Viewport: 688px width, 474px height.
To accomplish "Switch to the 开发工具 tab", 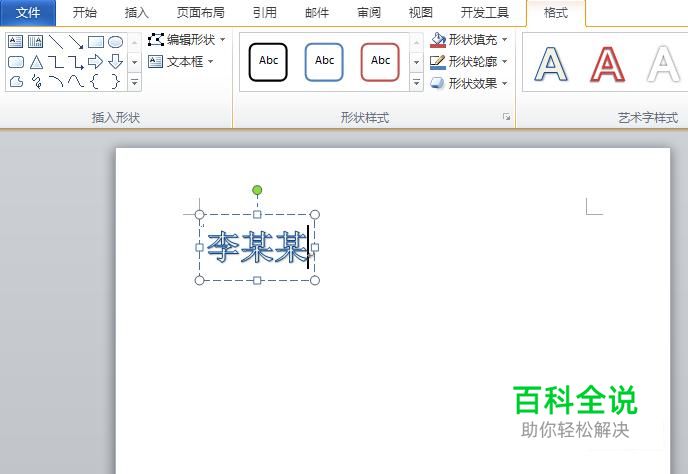I will pyautogui.click(x=485, y=13).
